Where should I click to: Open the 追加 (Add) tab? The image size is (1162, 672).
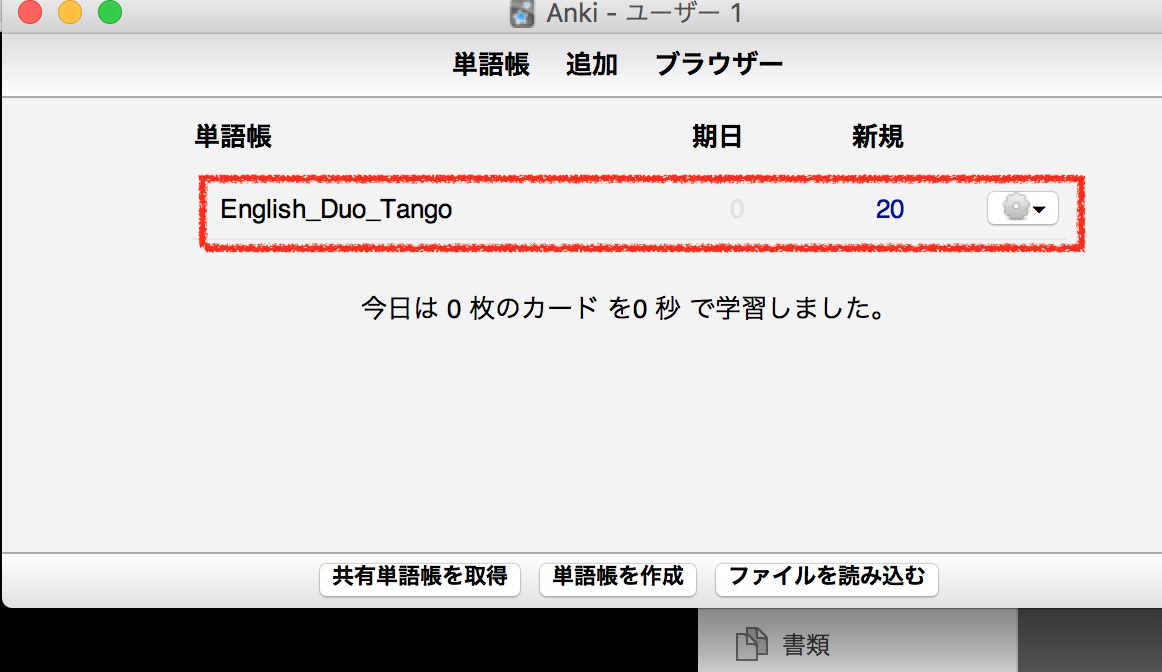pos(591,64)
